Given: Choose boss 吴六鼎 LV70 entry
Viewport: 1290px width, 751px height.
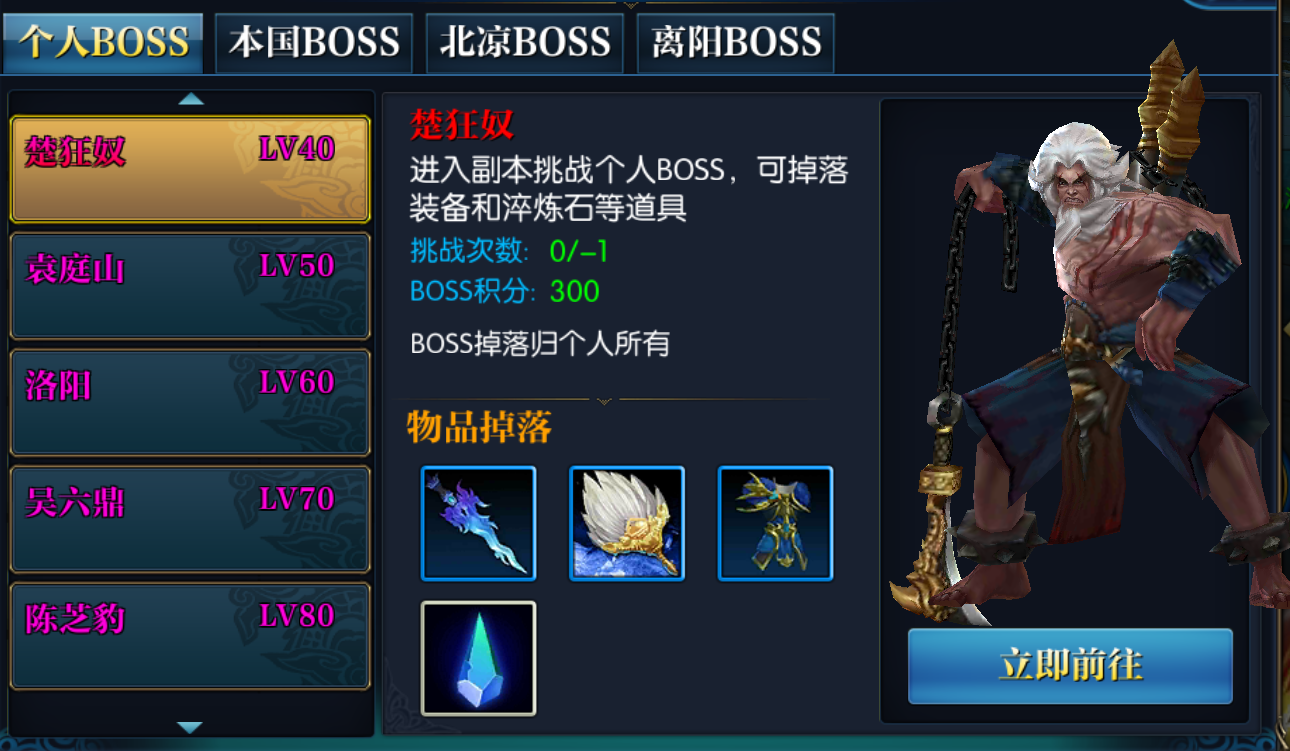Looking at the screenshot, I should (190, 520).
